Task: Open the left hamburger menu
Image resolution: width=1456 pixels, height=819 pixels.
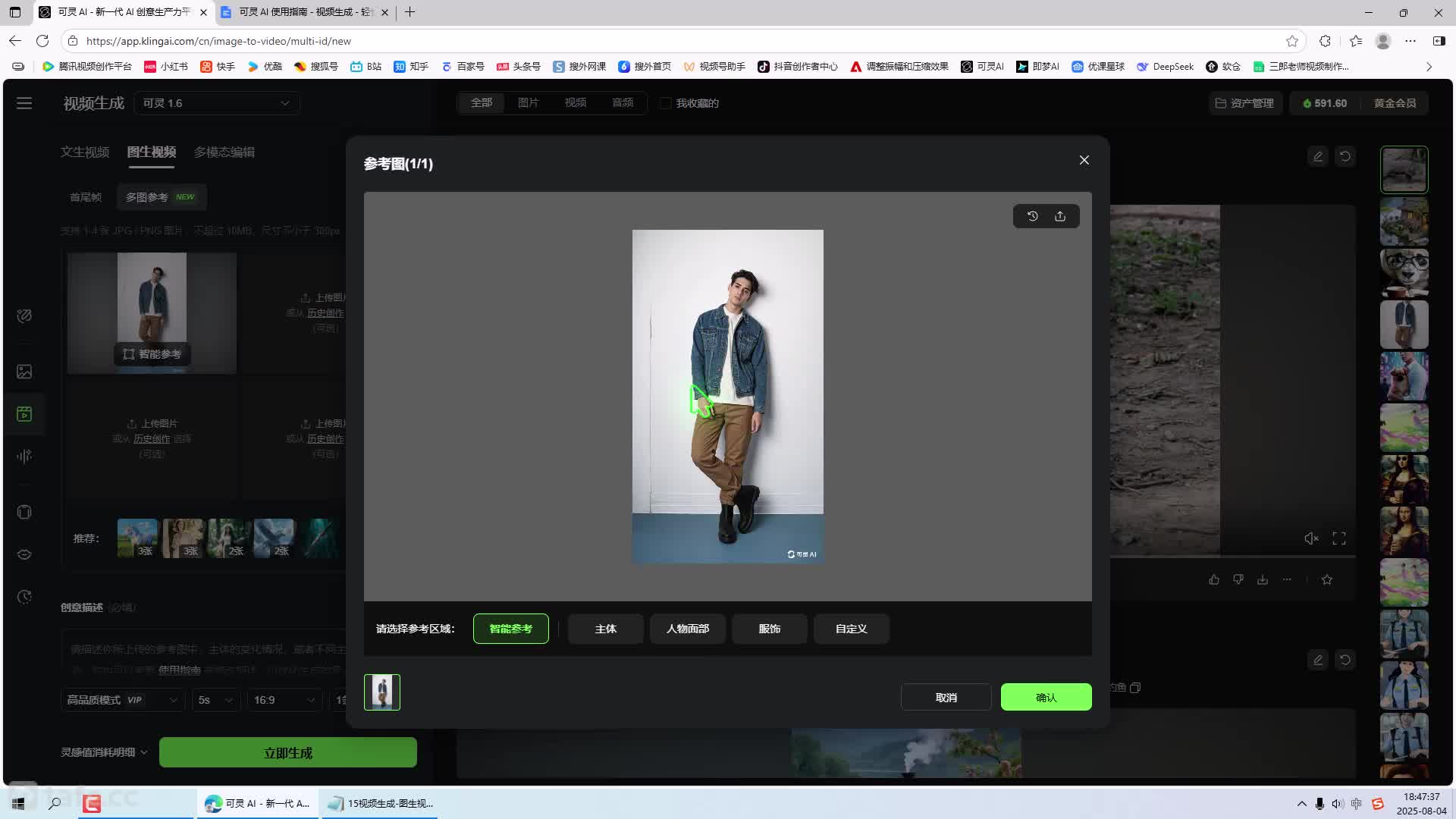Action: [24, 103]
